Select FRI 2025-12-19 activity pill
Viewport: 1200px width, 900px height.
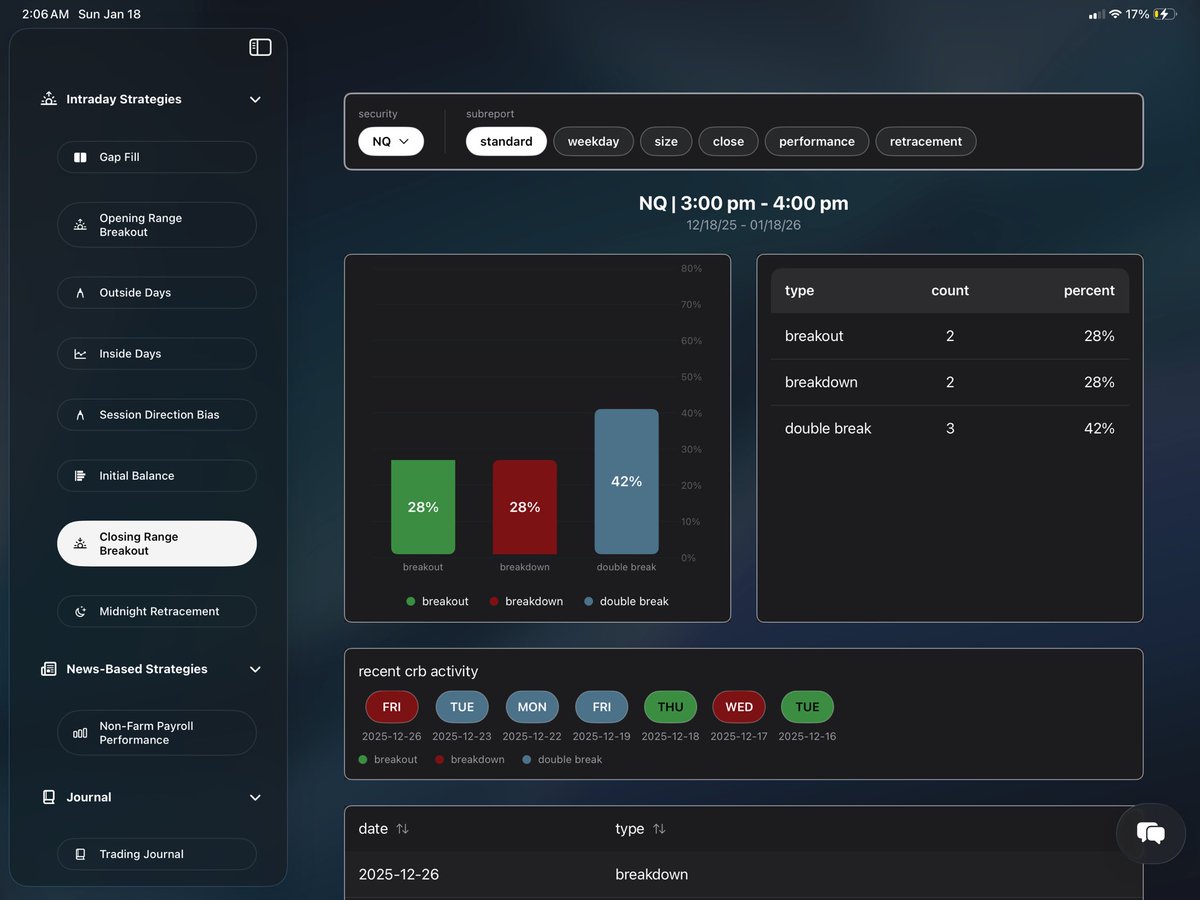pos(601,707)
